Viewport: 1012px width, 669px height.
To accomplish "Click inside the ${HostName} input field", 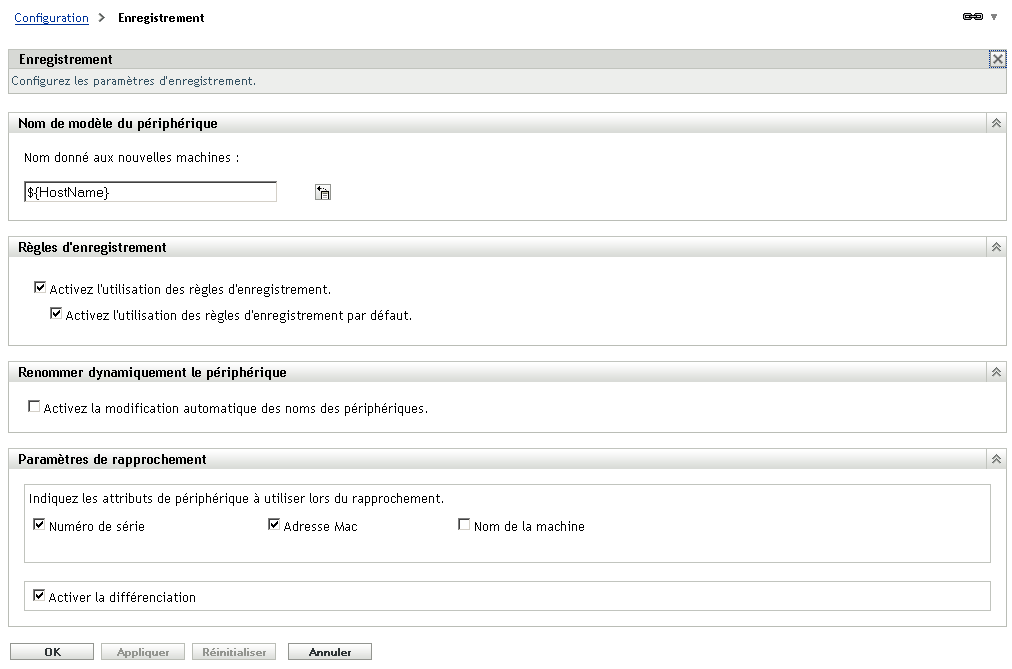I will pyautogui.click(x=150, y=191).
